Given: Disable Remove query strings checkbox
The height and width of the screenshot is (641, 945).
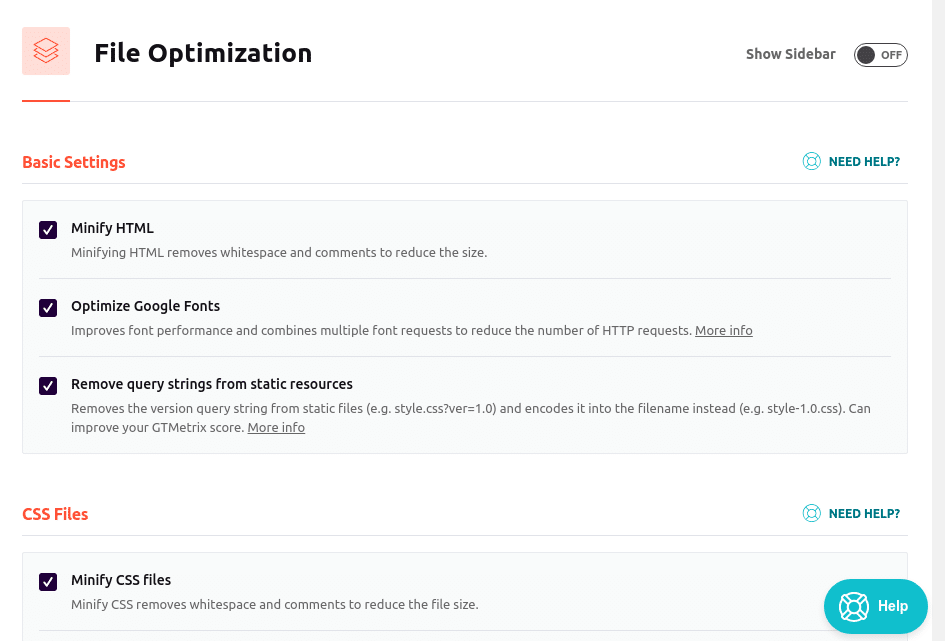Looking at the screenshot, I should point(48,386).
